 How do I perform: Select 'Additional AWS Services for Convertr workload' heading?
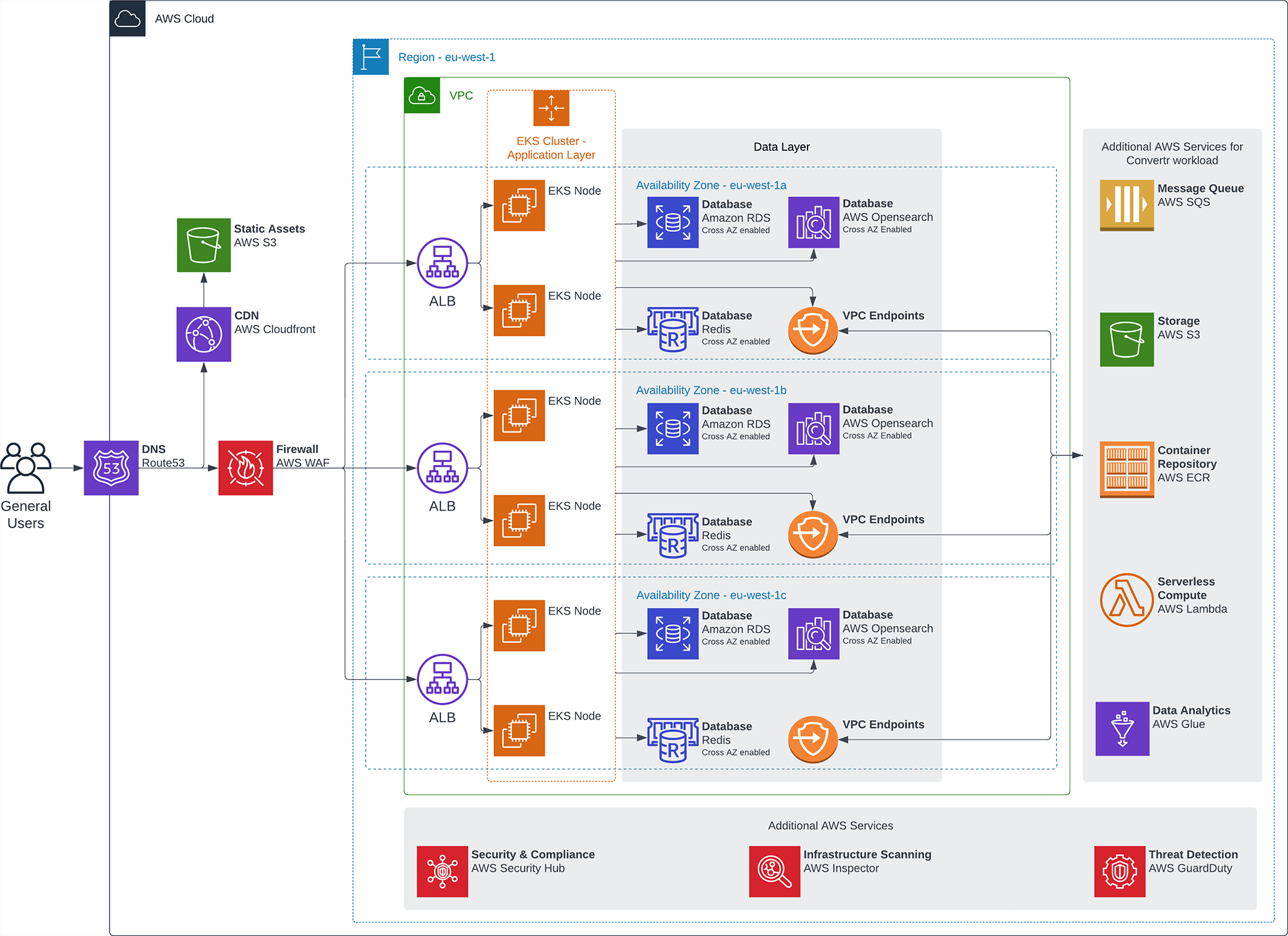tap(1172, 153)
